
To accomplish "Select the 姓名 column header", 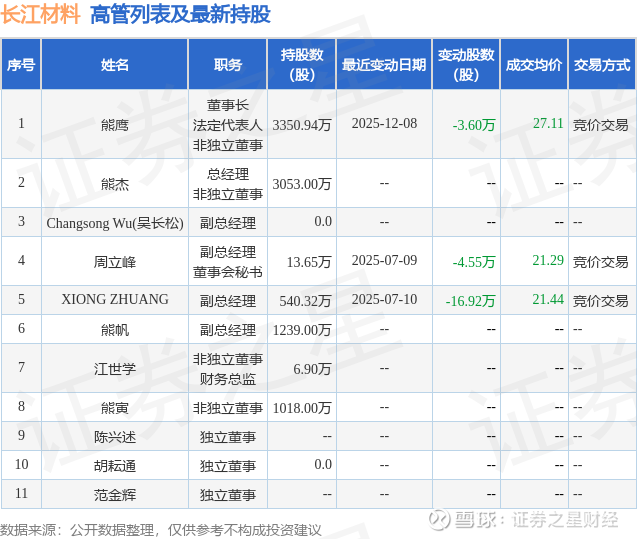I will (115, 65).
